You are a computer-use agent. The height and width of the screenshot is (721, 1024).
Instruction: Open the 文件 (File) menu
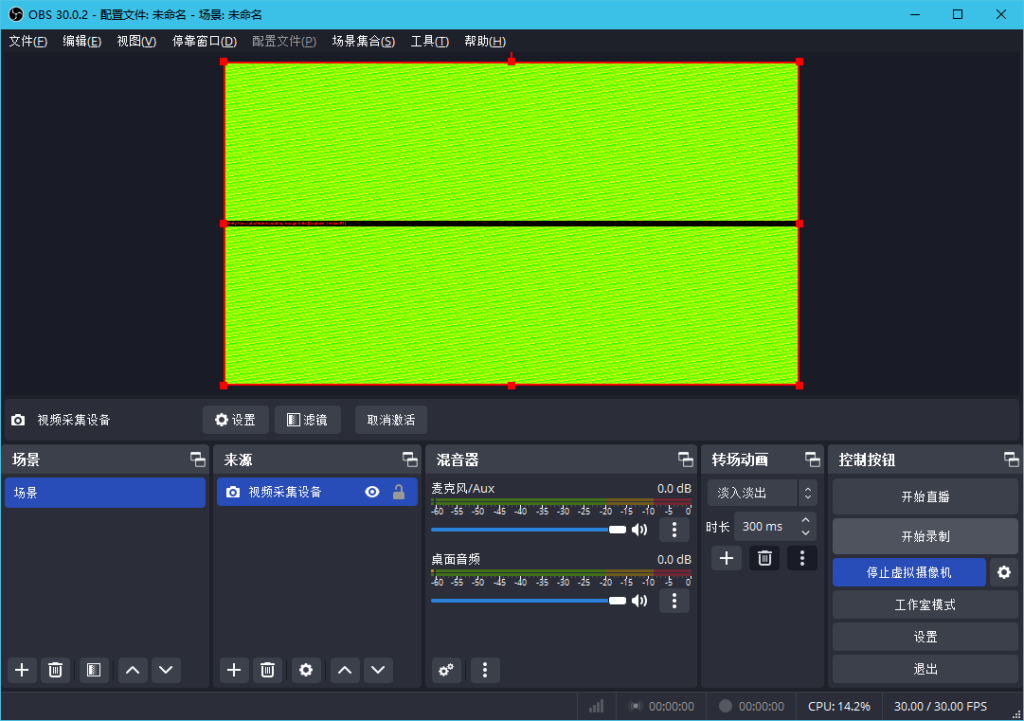point(28,41)
